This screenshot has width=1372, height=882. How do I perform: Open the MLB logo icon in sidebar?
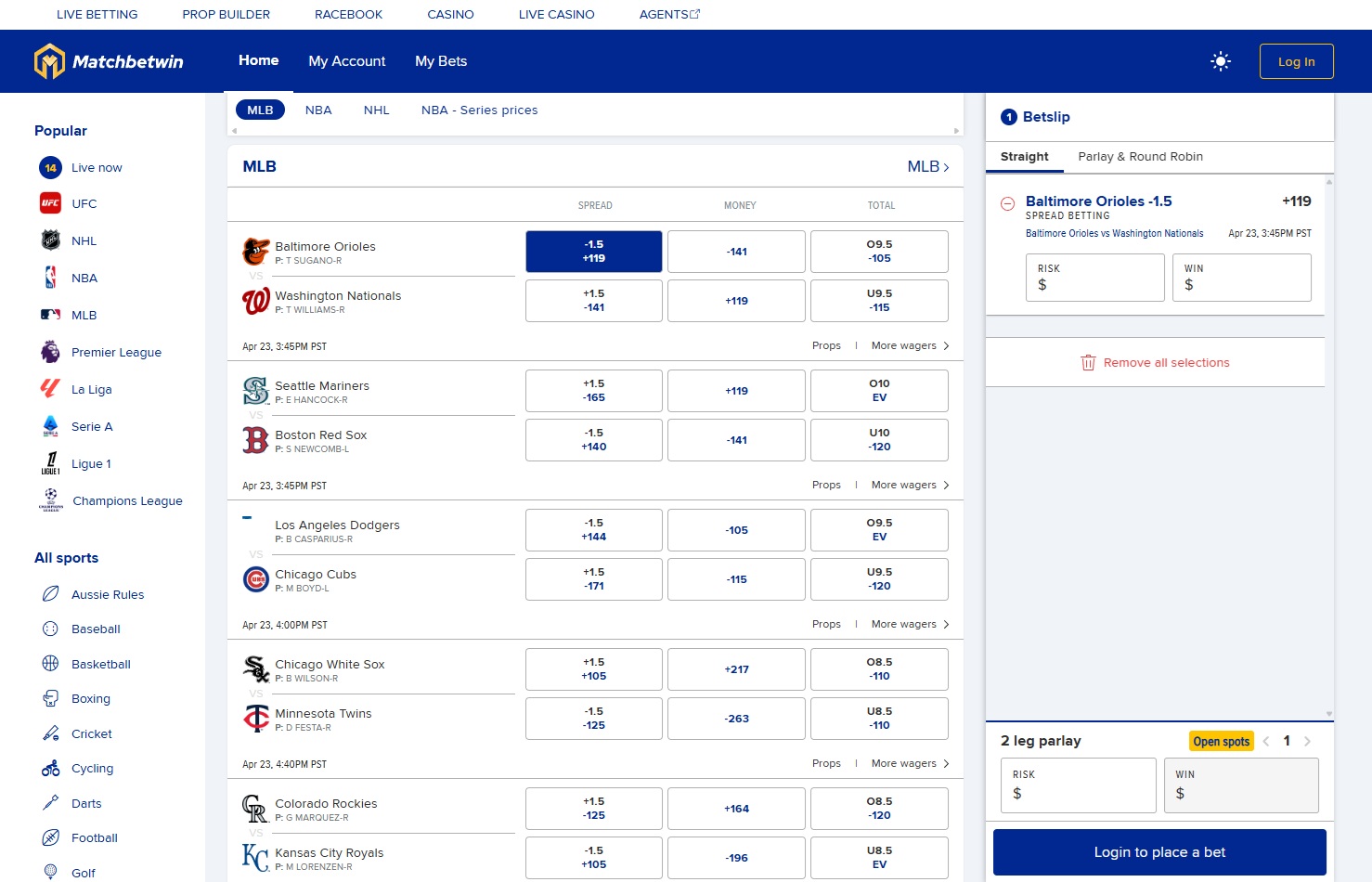pos(50,315)
